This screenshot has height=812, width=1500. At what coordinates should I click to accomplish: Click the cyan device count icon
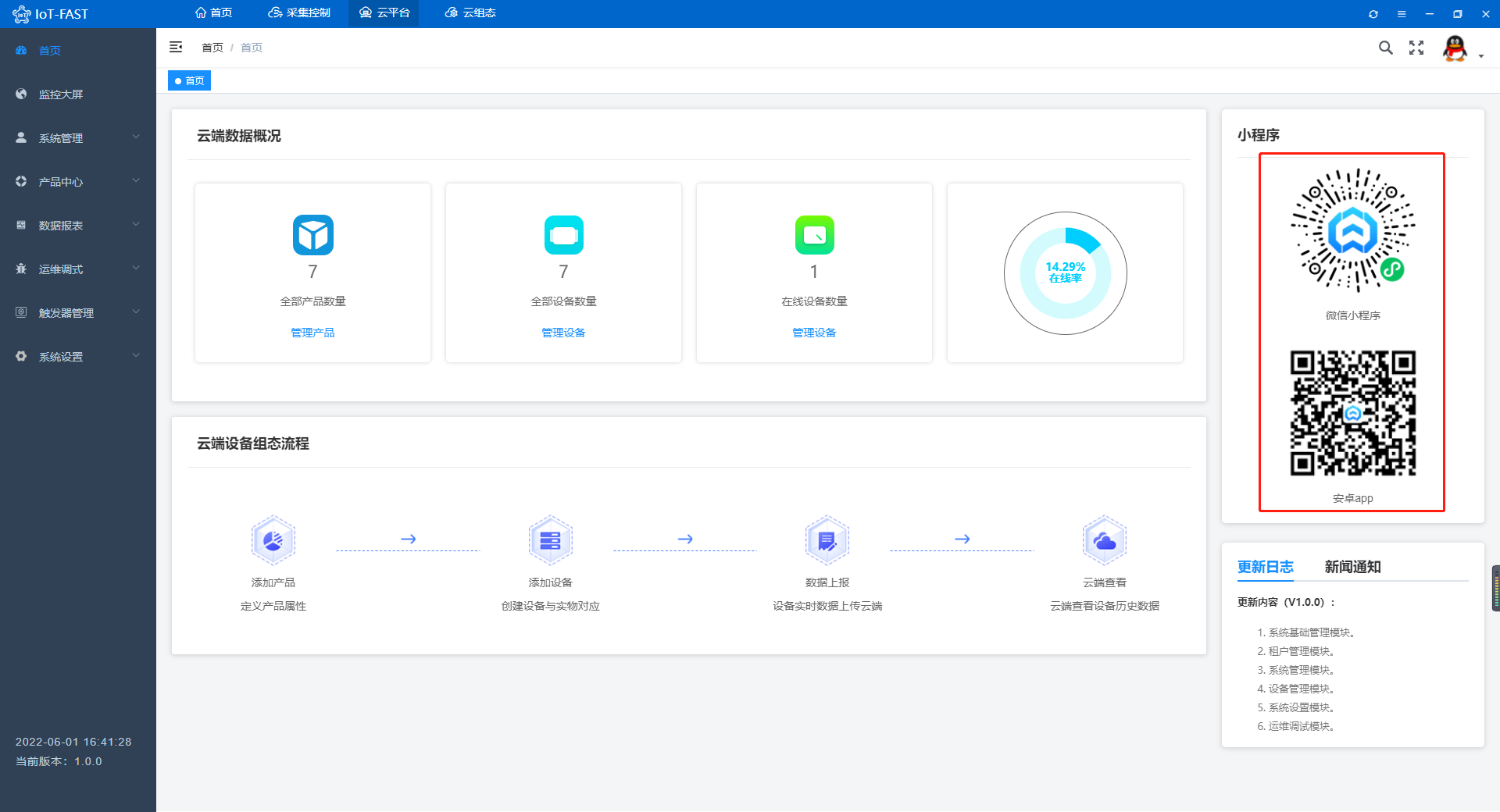pyautogui.click(x=564, y=235)
